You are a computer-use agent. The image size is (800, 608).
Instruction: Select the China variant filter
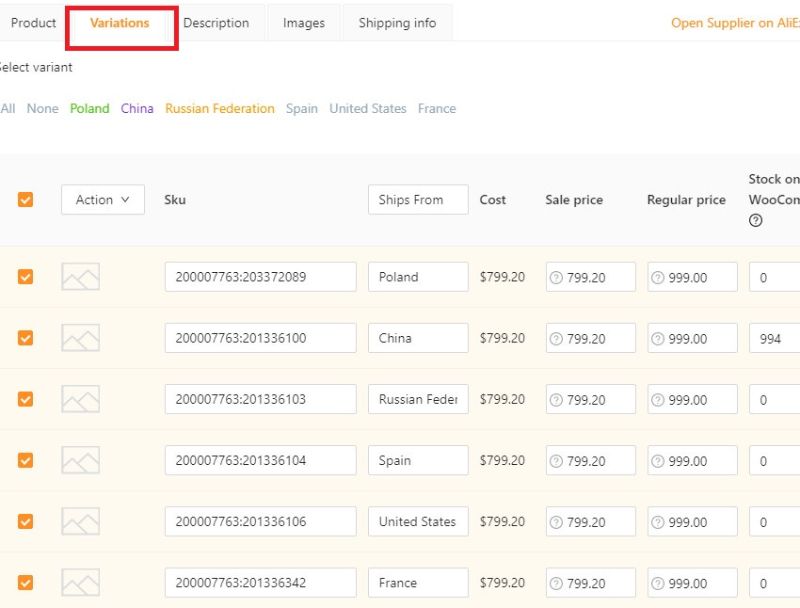pyautogui.click(x=137, y=108)
